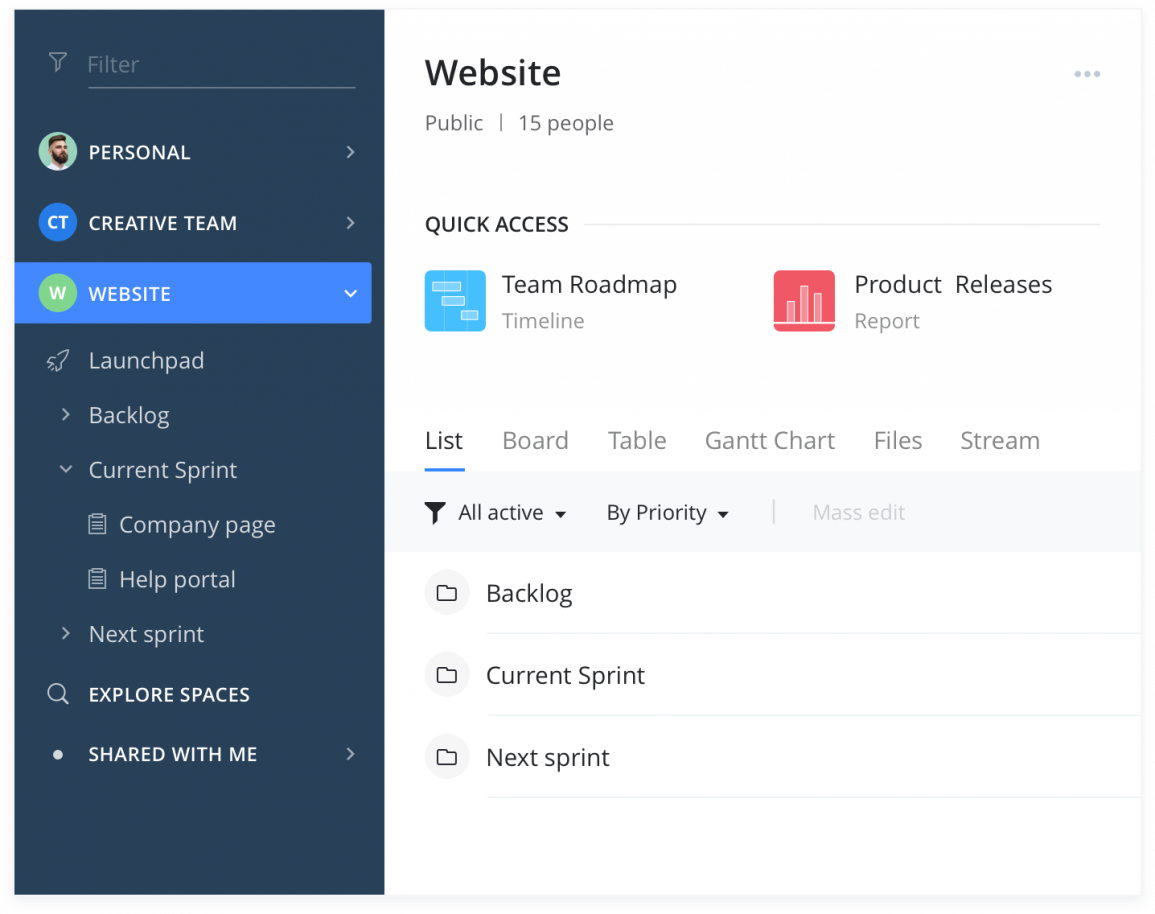Open the Product Releases report icon

(x=804, y=301)
